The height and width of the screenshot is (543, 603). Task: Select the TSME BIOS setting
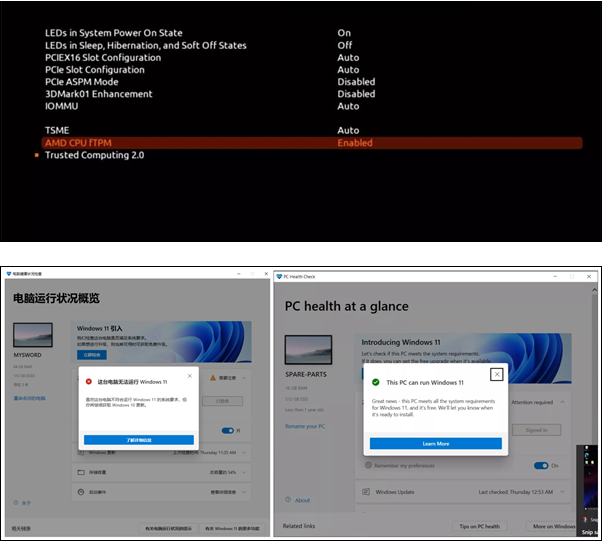click(x=57, y=130)
